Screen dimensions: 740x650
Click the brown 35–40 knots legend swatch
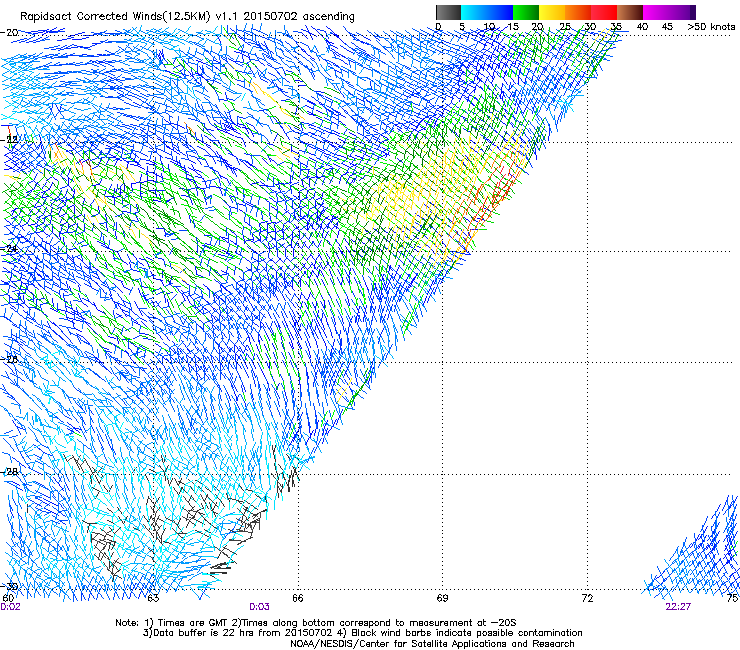(x=630, y=12)
